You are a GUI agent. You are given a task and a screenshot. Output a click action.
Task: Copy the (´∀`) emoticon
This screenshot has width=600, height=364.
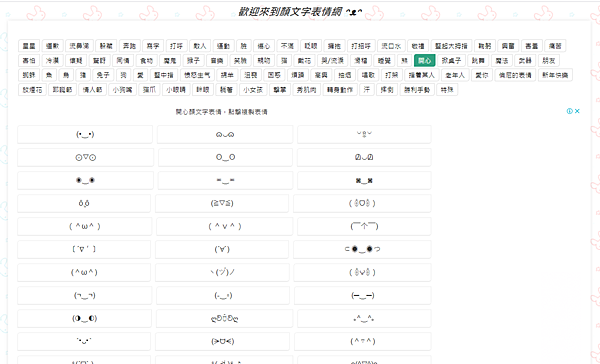coord(222,249)
